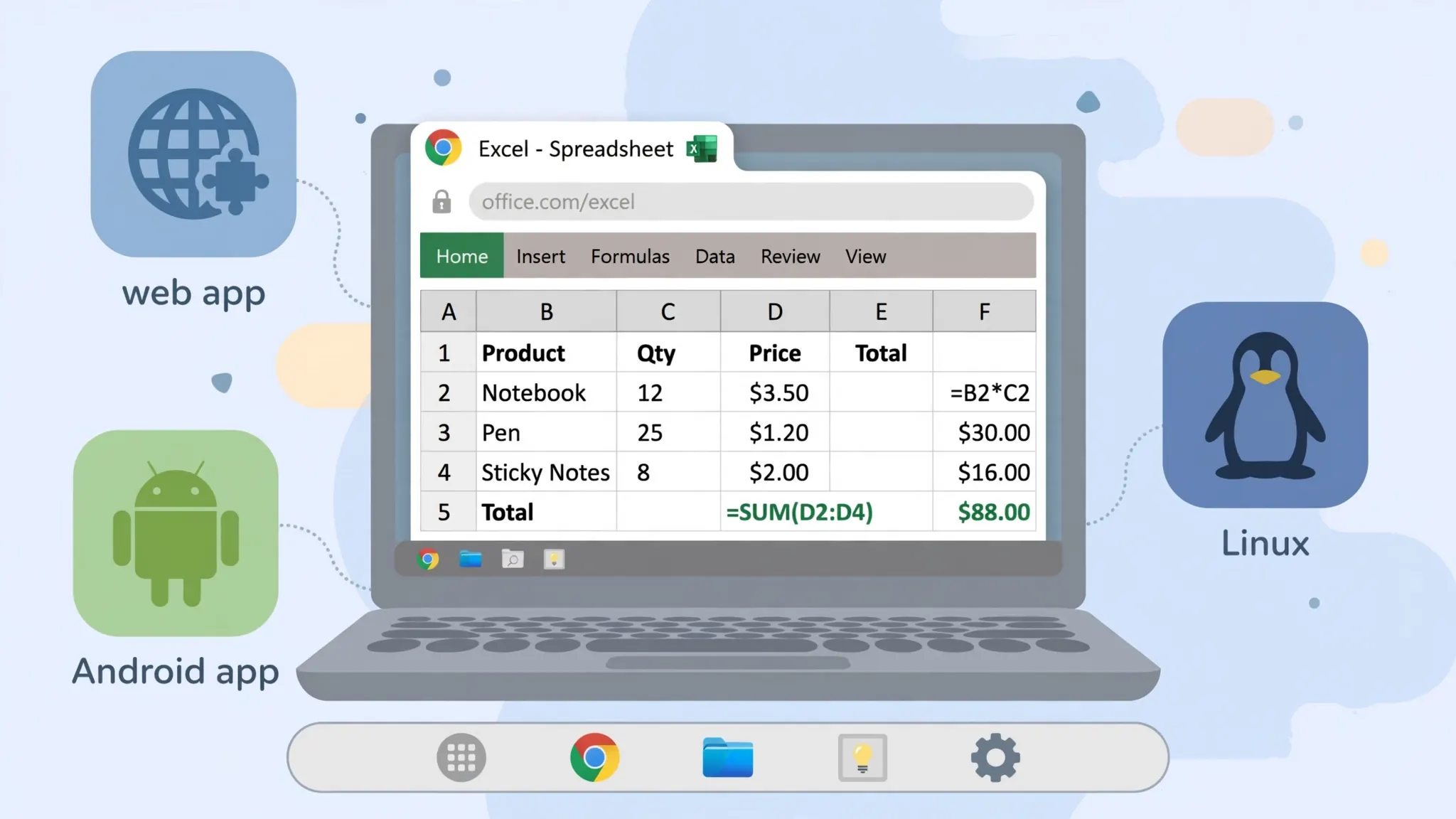1456x819 pixels.
Task: Click the 'Linux' label
Action: point(1265,544)
